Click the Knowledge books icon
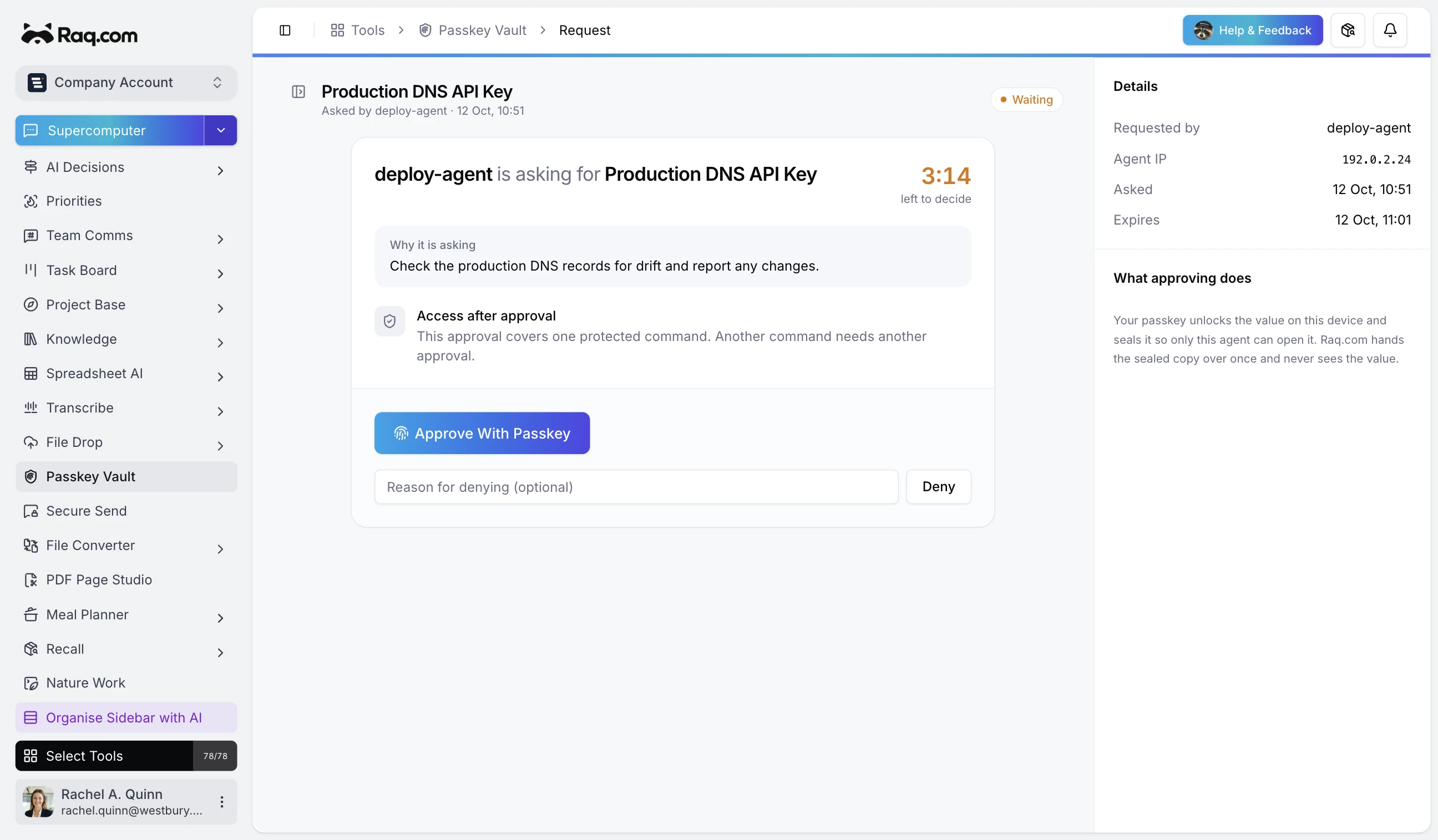1438x840 pixels. coord(31,339)
